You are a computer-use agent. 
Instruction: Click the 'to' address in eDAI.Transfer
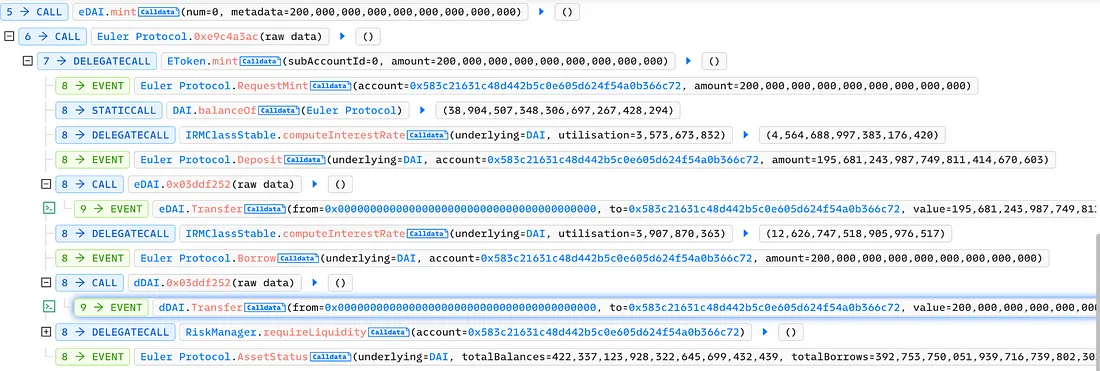764,209
